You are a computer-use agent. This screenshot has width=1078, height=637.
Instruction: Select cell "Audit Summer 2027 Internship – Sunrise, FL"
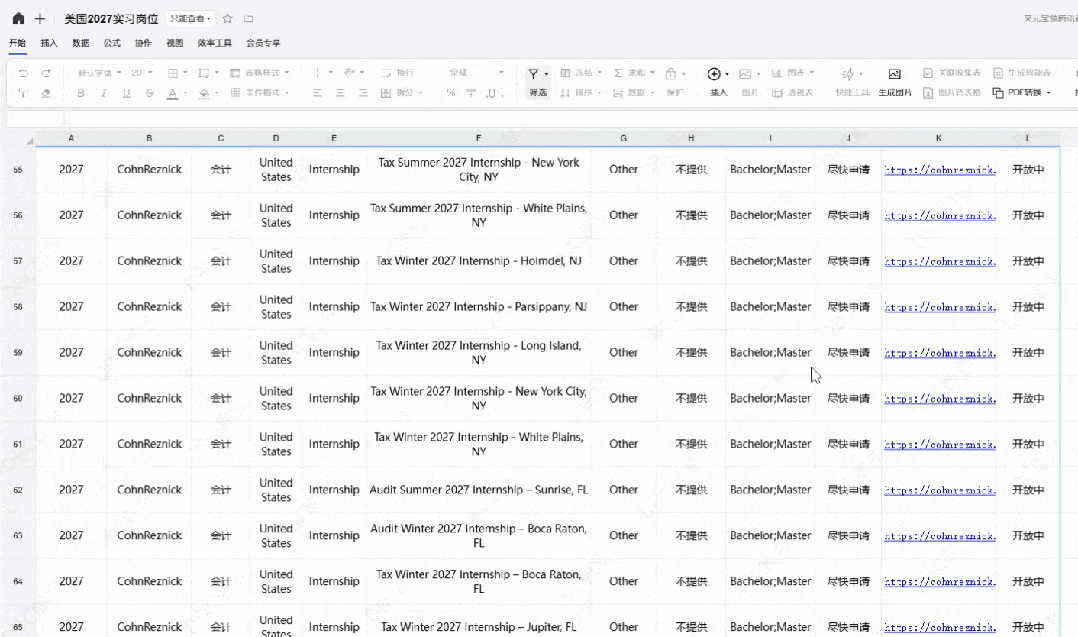pos(478,490)
